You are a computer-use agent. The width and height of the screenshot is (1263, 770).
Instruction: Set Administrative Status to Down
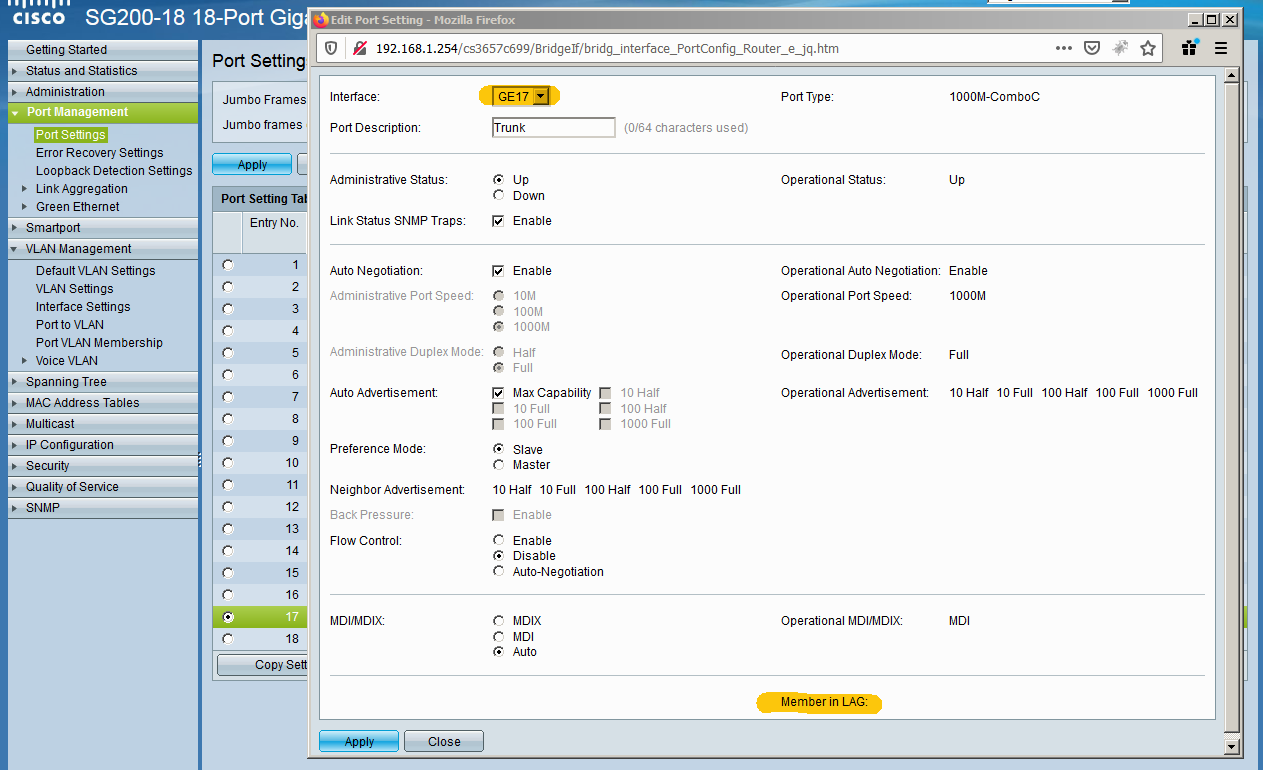(x=498, y=196)
